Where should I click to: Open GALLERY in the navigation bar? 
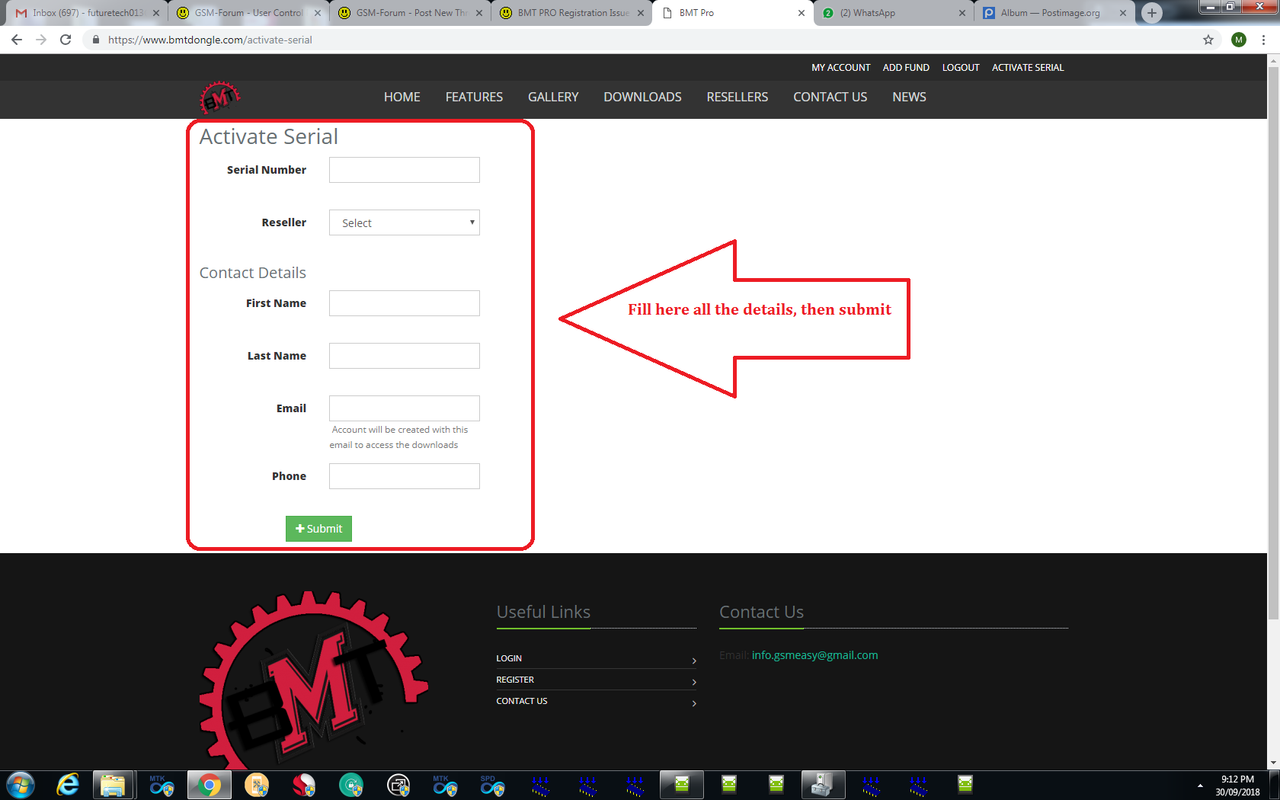click(553, 97)
